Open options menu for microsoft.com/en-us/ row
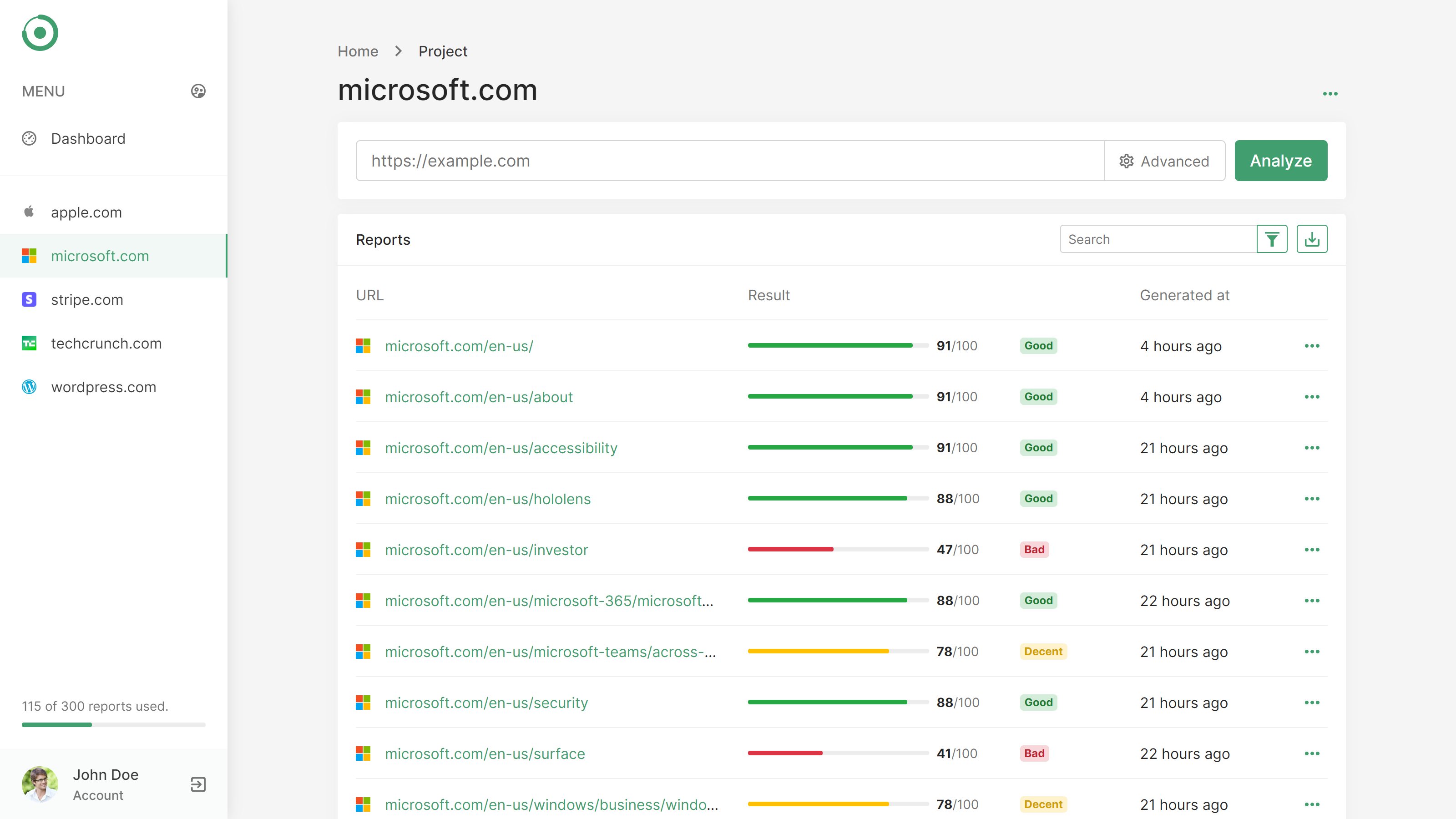The height and width of the screenshot is (819, 1456). click(x=1312, y=346)
